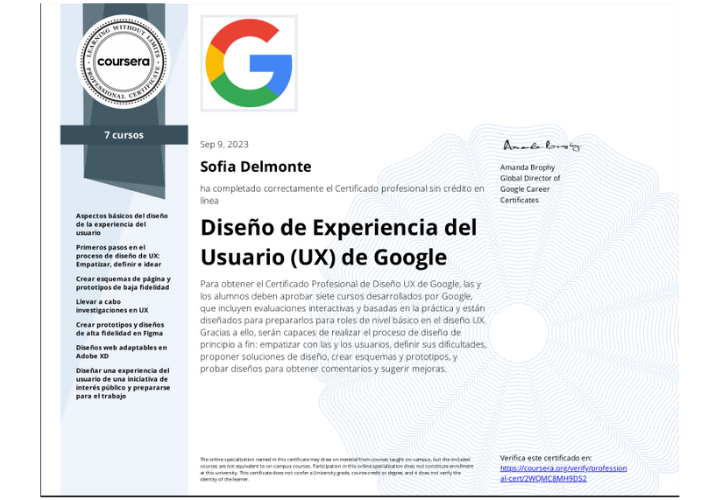Click the printed name 'Amanda Brophy'
Screen dimensions: 720x500
pyautogui.click(x=528, y=167)
